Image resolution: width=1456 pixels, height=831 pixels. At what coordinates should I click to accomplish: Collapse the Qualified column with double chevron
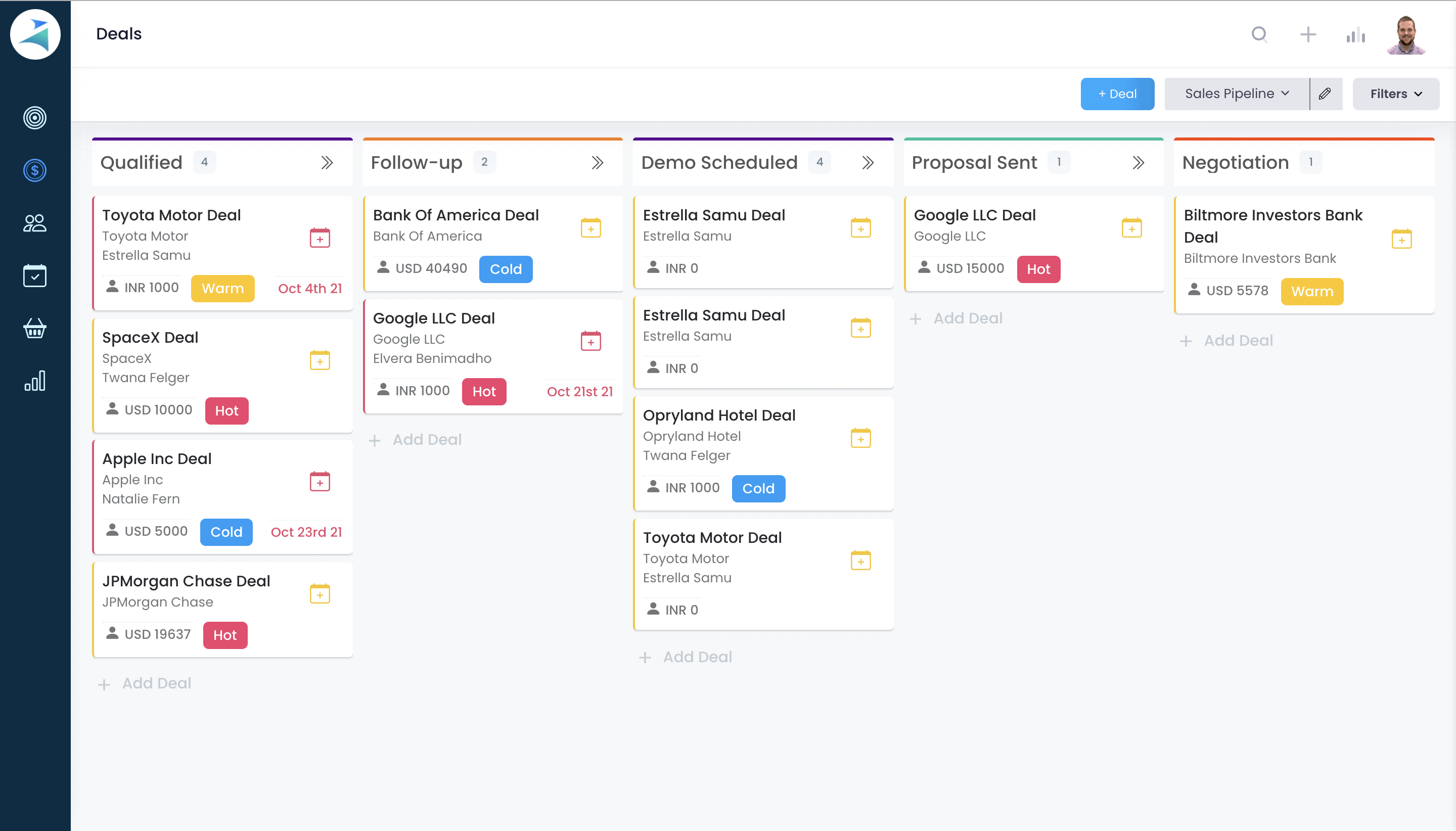click(x=327, y=163)
